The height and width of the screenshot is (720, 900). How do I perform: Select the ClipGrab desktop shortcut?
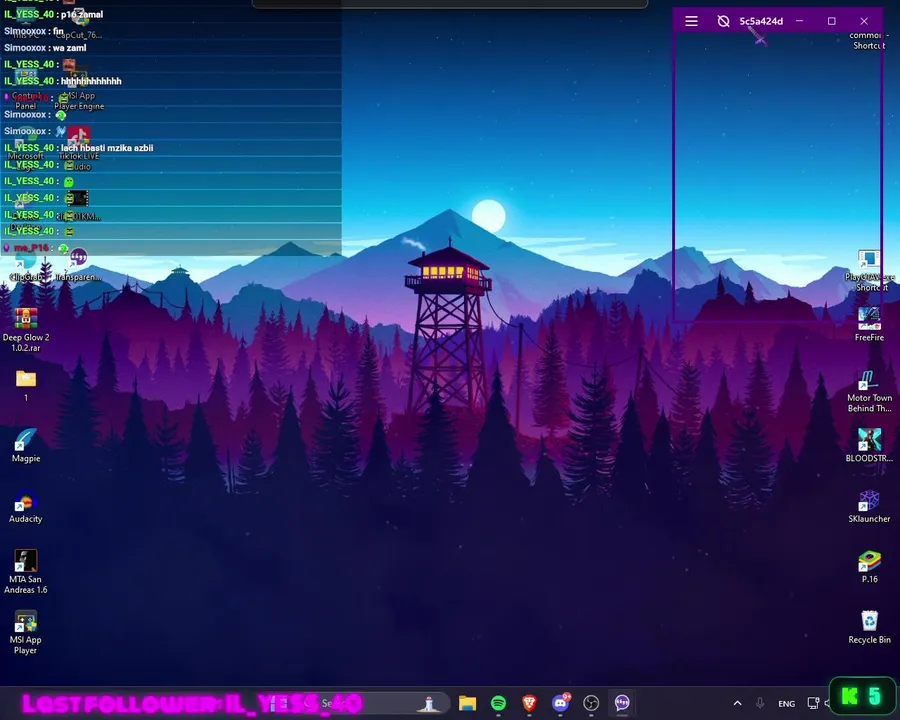(26, 268)
